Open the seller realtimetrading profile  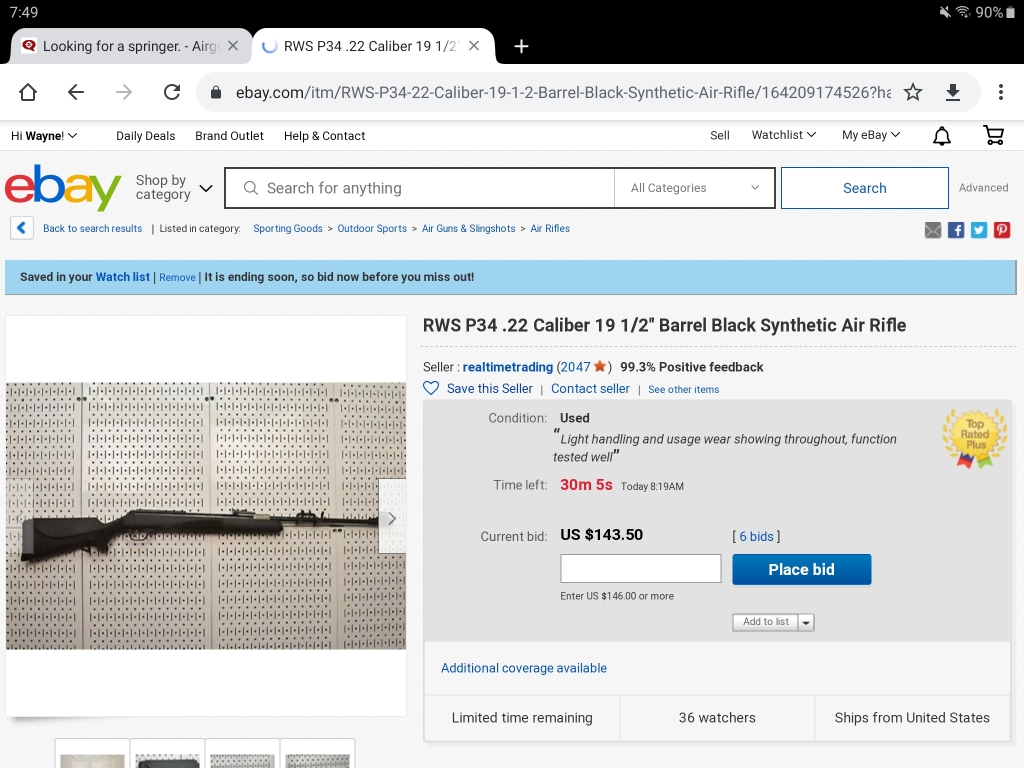(x=507, y=367)
